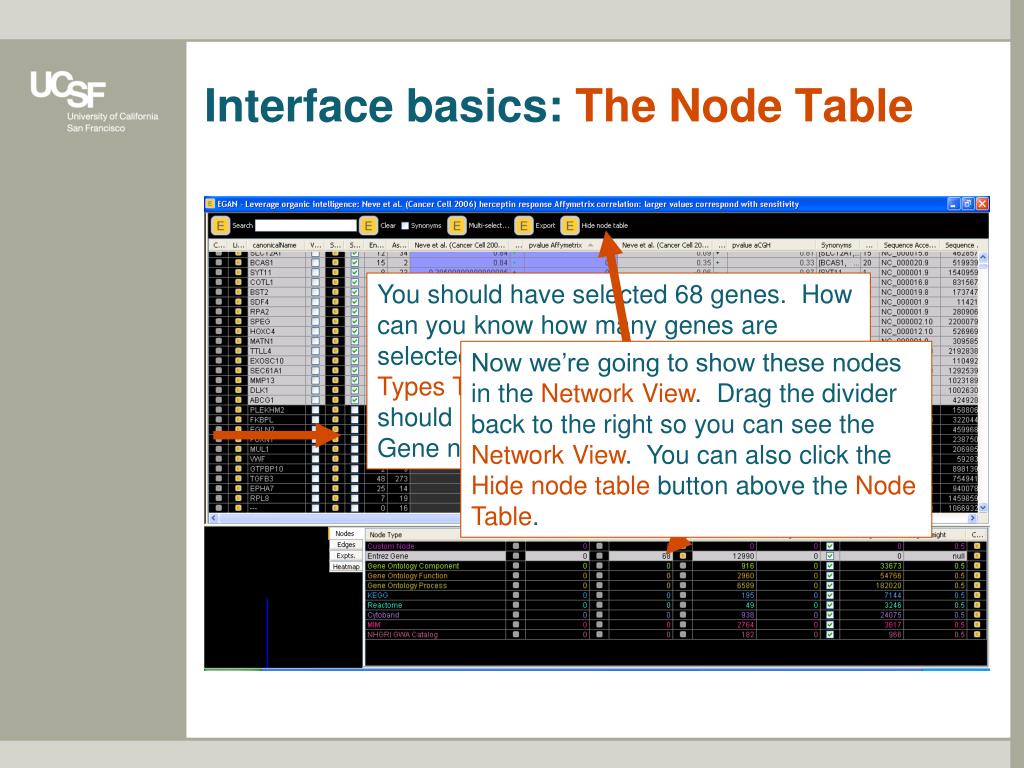Click the EGAN app icon in title bar
The width and height of the screenshot is (1024, 768).
[x=210, y=204]
